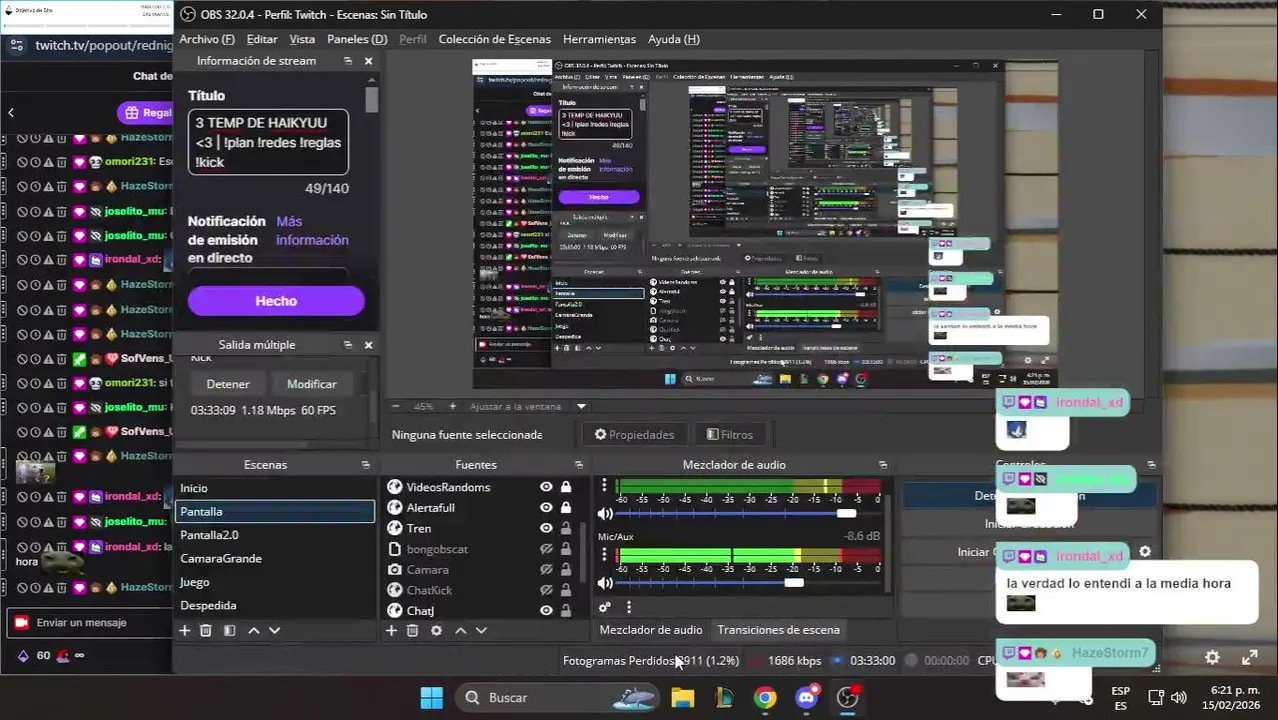Close the Salida múltiple panel
The height and width of the screenshot is (720, 1278).
click(368, 345)
